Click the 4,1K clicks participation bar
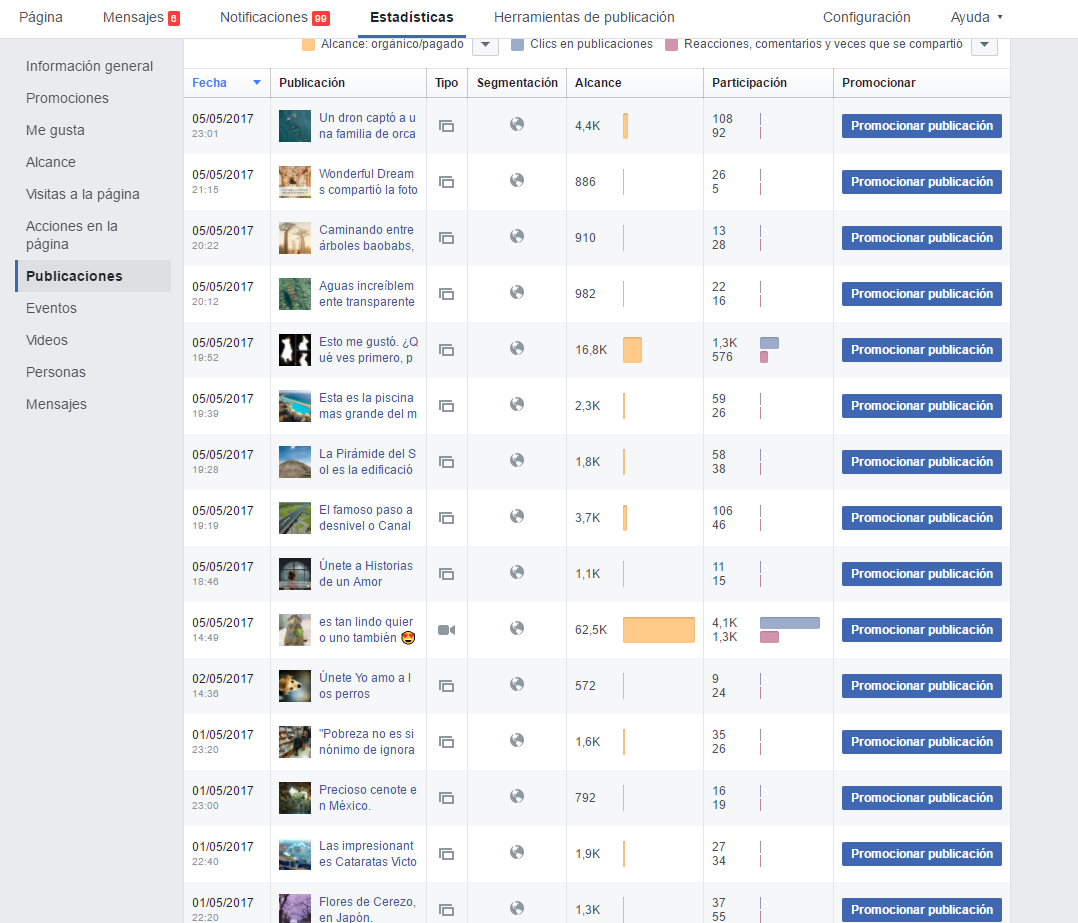This screenshot has width=1078, height=923. point(790,623)
